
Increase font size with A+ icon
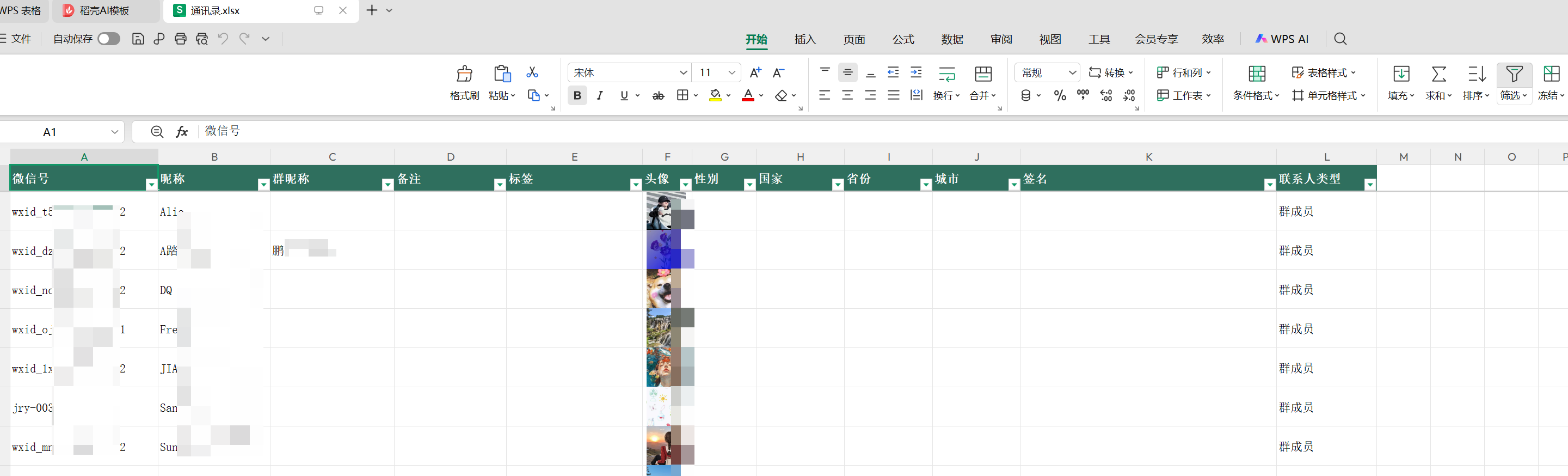(x=755, y=72)
